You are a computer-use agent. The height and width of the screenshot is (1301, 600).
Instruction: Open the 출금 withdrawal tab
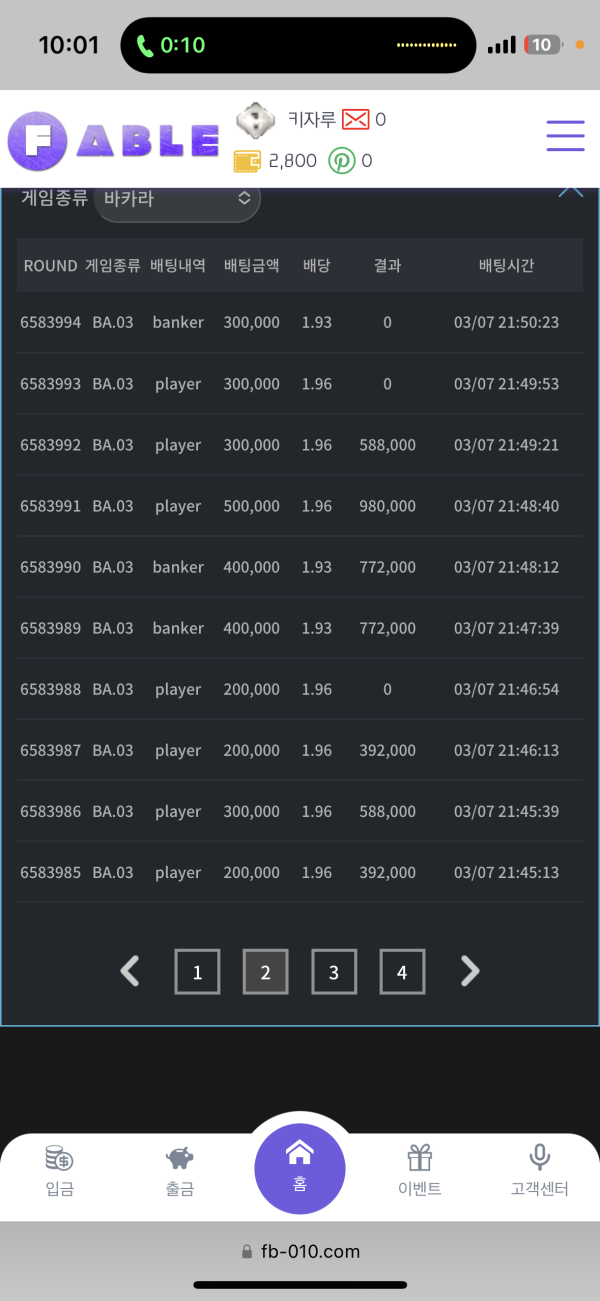pyautogui.click(x=180, y=1171)
